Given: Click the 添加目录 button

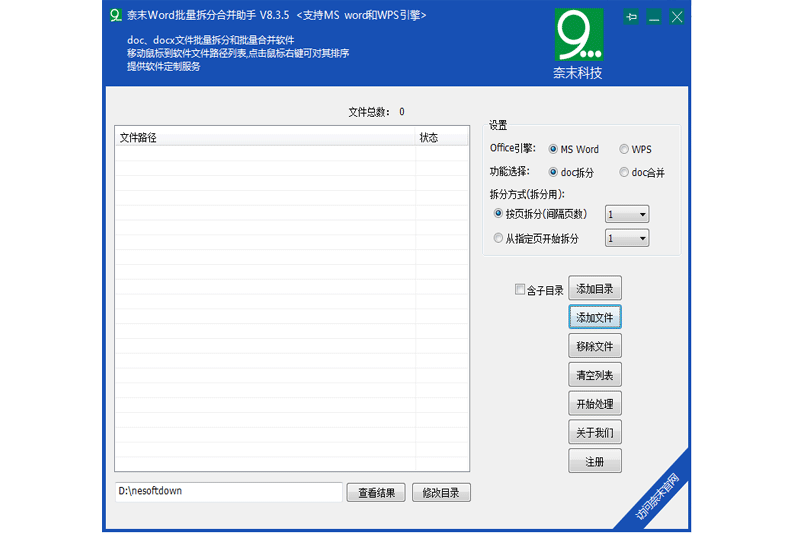Looking at the screenshot, I should coord(595,289).
